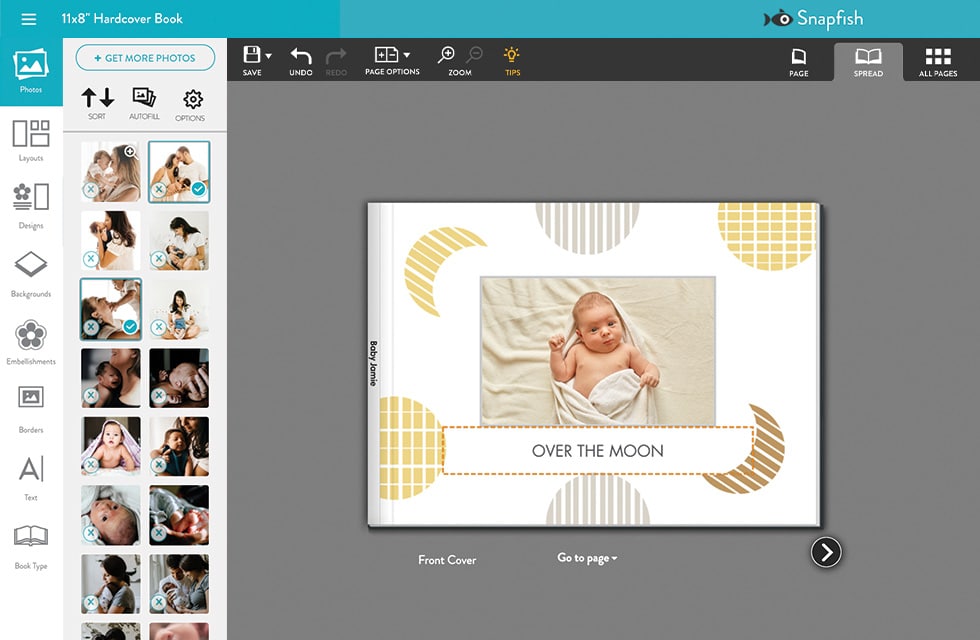
Task: Open the Text tool panel
Action: 30,468
